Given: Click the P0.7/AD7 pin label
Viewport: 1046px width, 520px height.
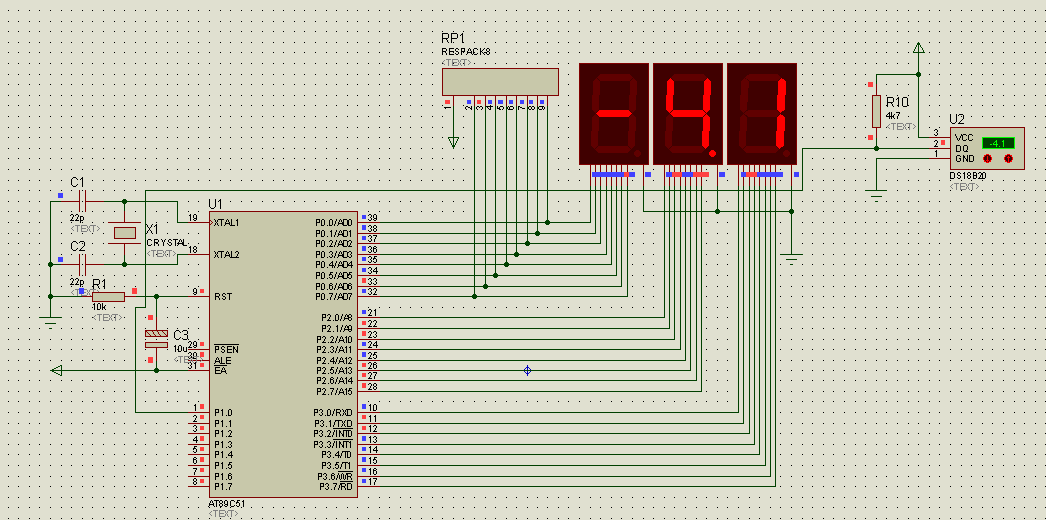Looking at the screenshot, I should 334,297.
